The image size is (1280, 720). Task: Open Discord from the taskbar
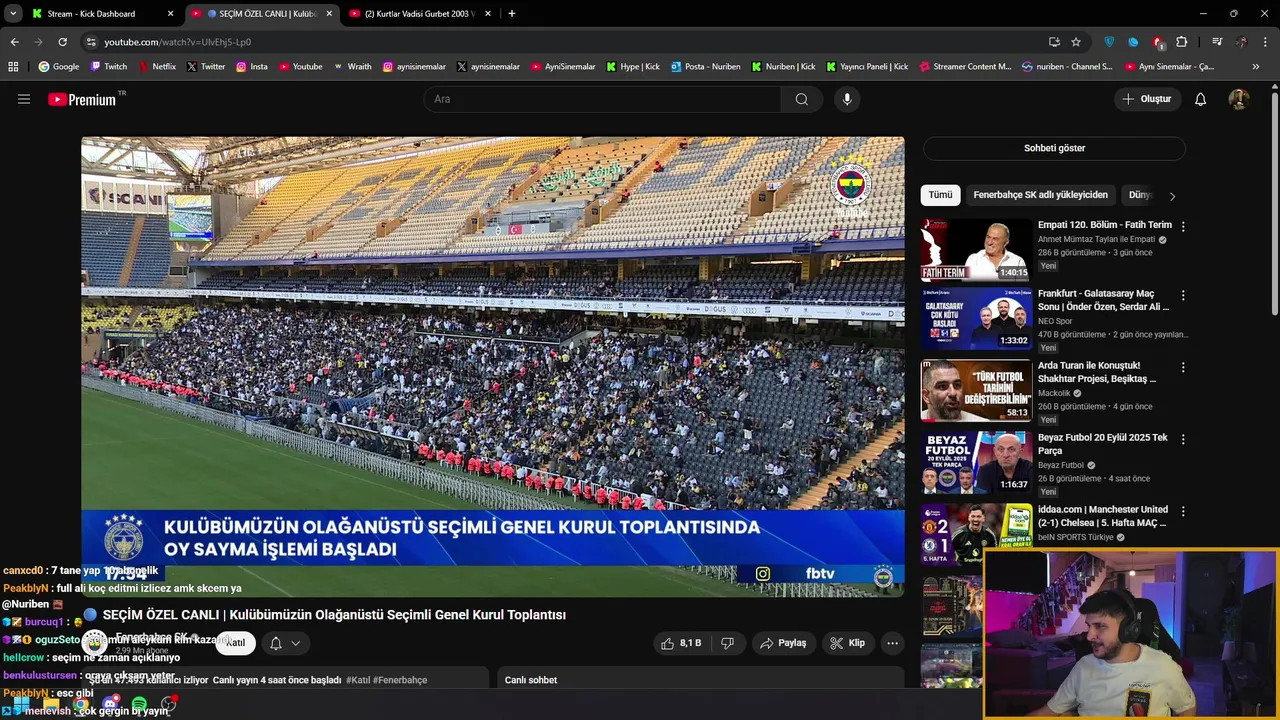pos(110,705)
